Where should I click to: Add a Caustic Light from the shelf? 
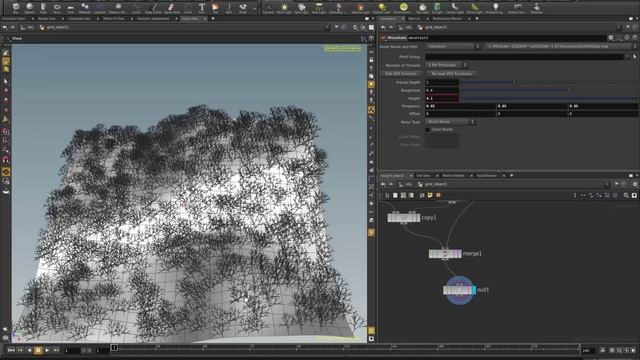coord(454,8)
